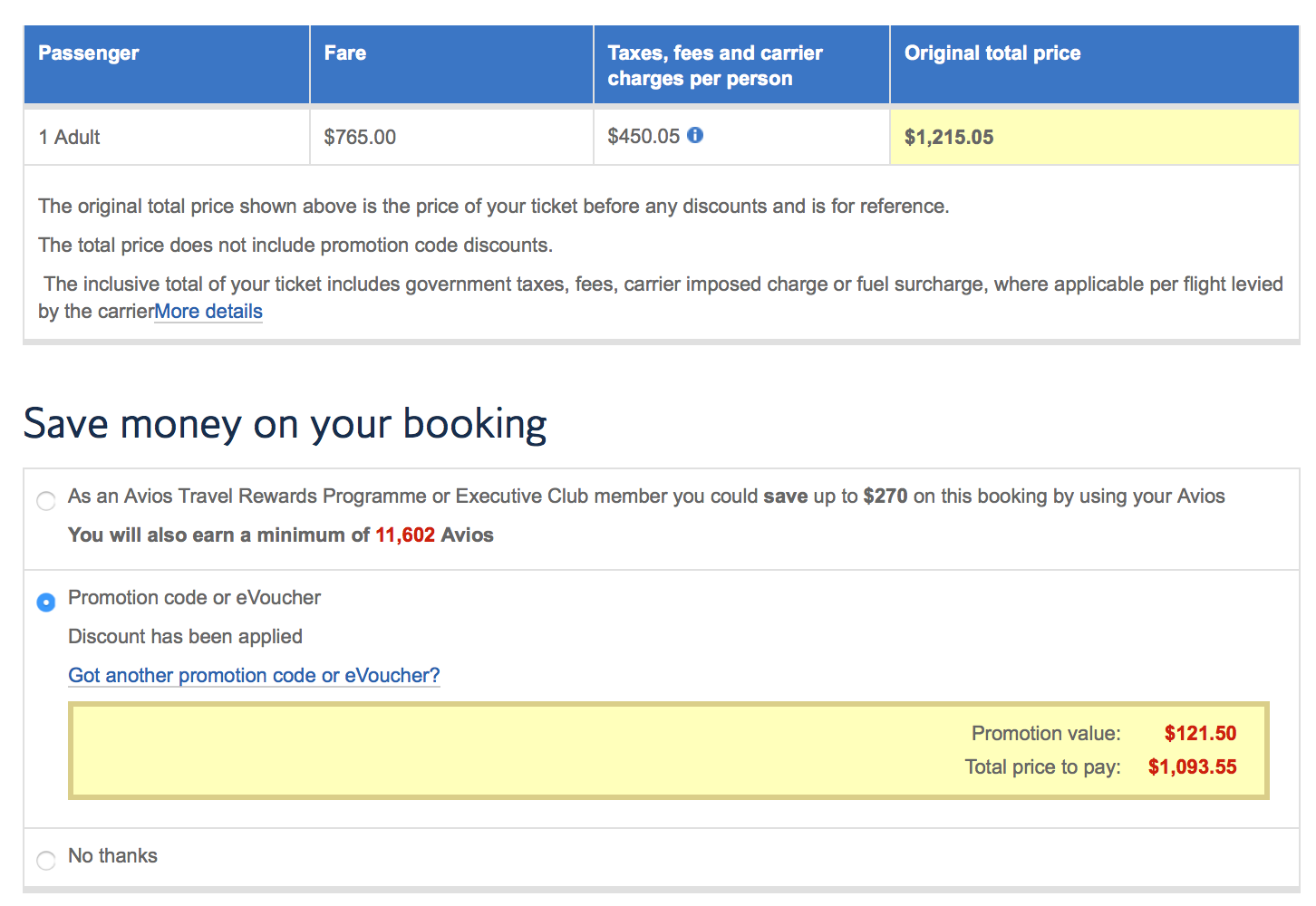This screenshot has height=906, width=1316.
Task: Select the Avios savings radio button
Action: [x=45, y=501]
